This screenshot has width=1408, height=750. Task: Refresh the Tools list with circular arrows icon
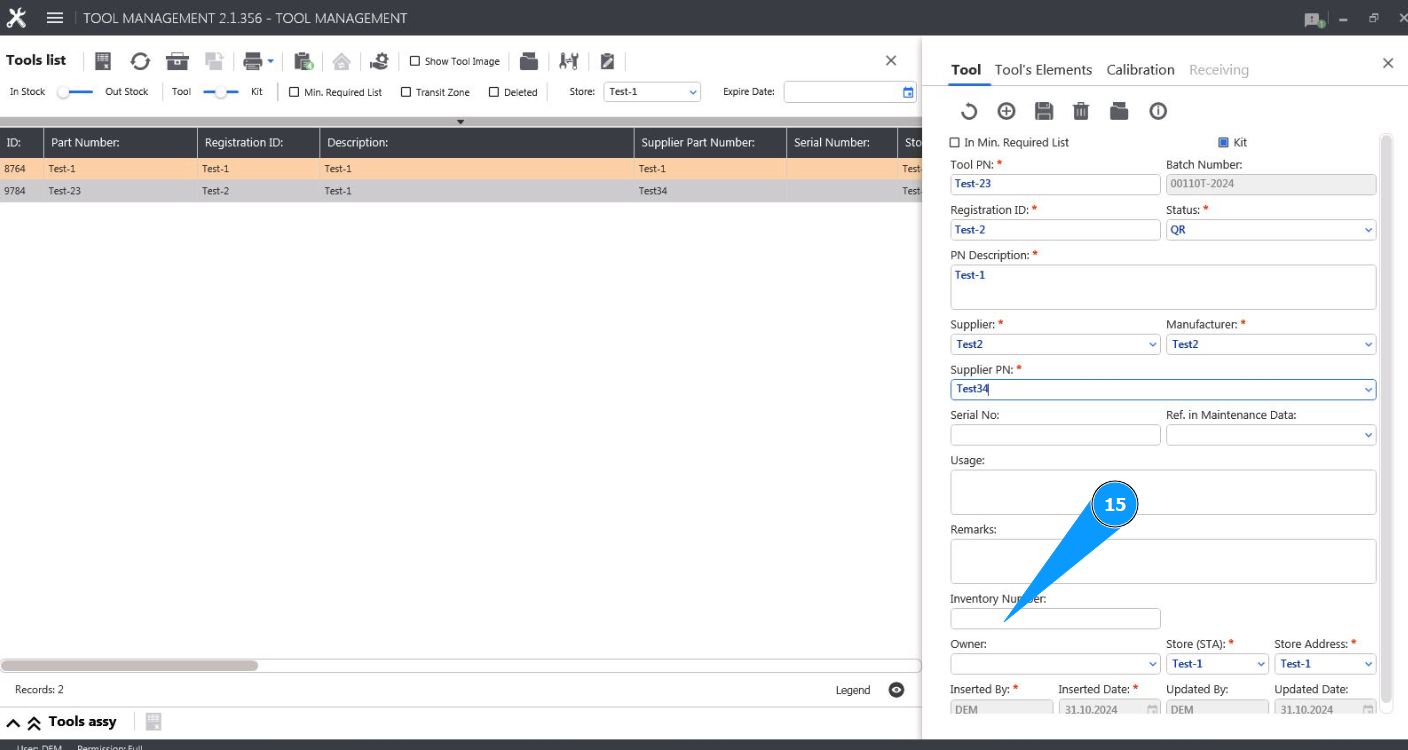coord(140,61)
